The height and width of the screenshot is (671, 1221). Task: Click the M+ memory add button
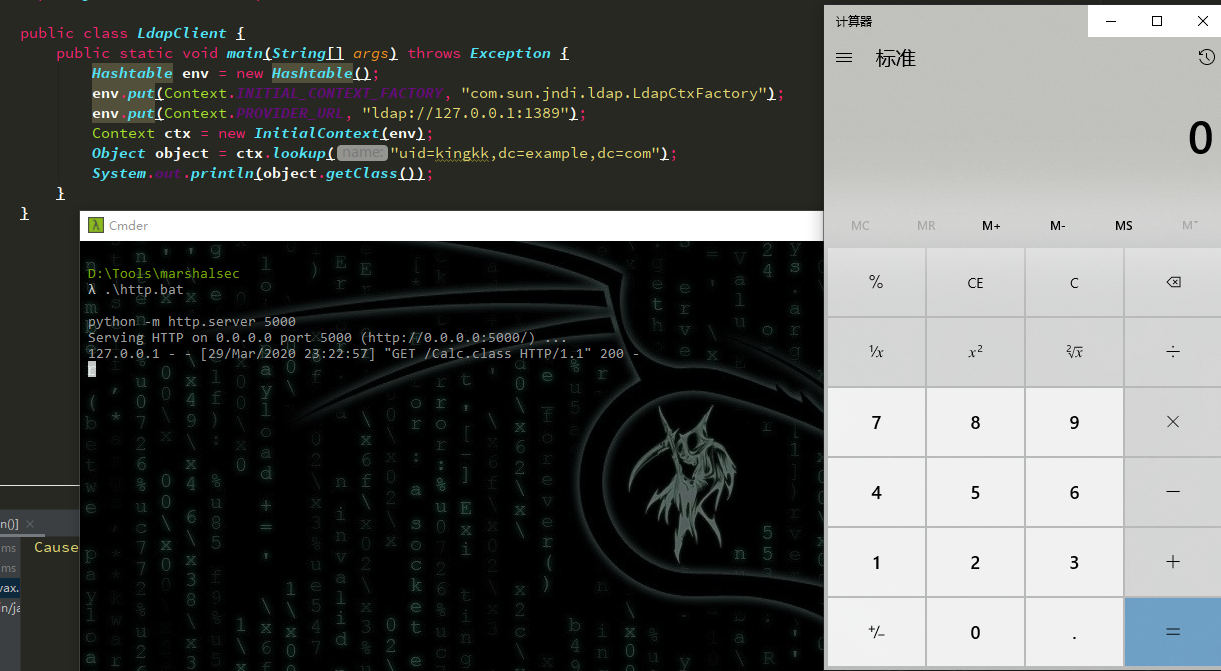[991, 225]
